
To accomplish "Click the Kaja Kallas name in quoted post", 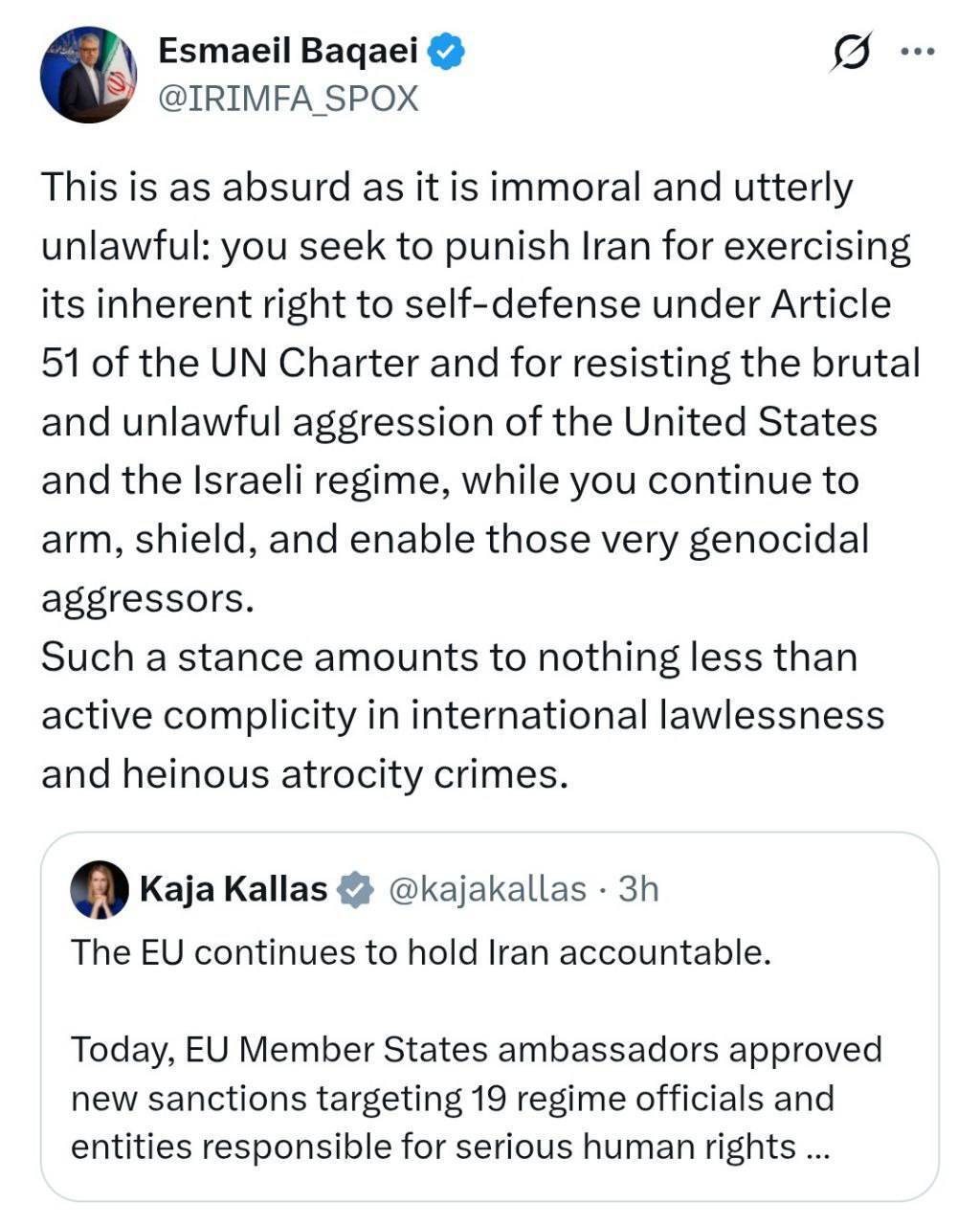I will pos(234,889).
